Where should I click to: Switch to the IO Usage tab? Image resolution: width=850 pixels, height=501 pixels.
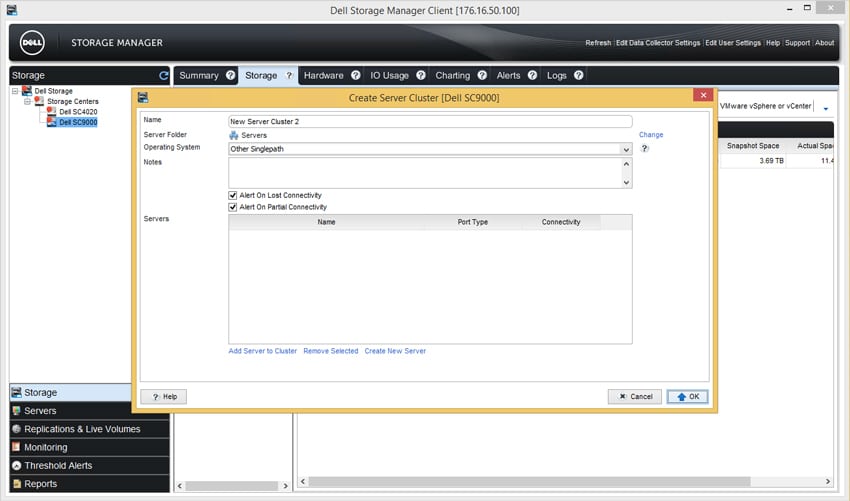(x=389, y=75)
